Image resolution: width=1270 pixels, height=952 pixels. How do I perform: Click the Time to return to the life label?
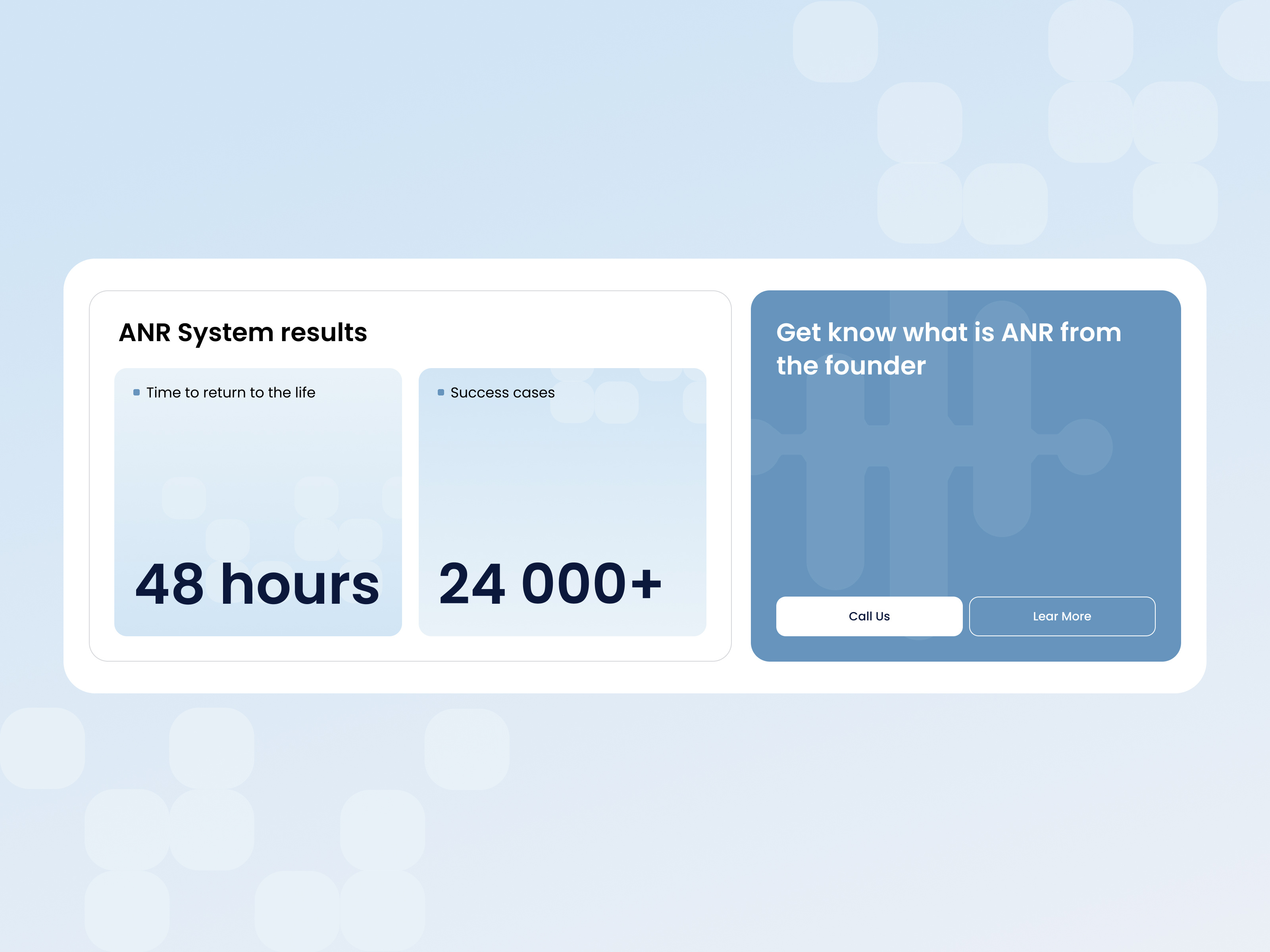[231, 393]
